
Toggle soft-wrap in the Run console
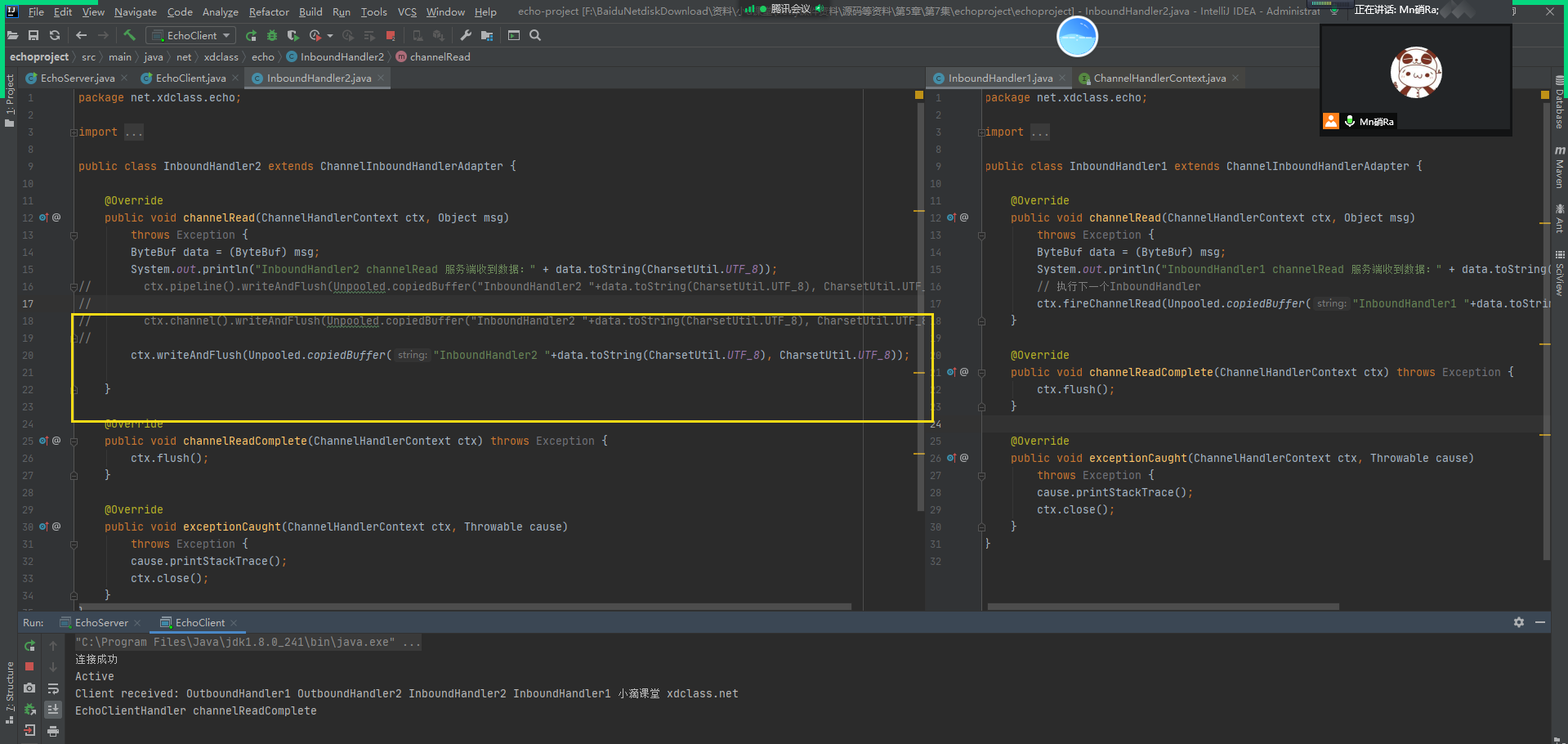pos(53,688)
